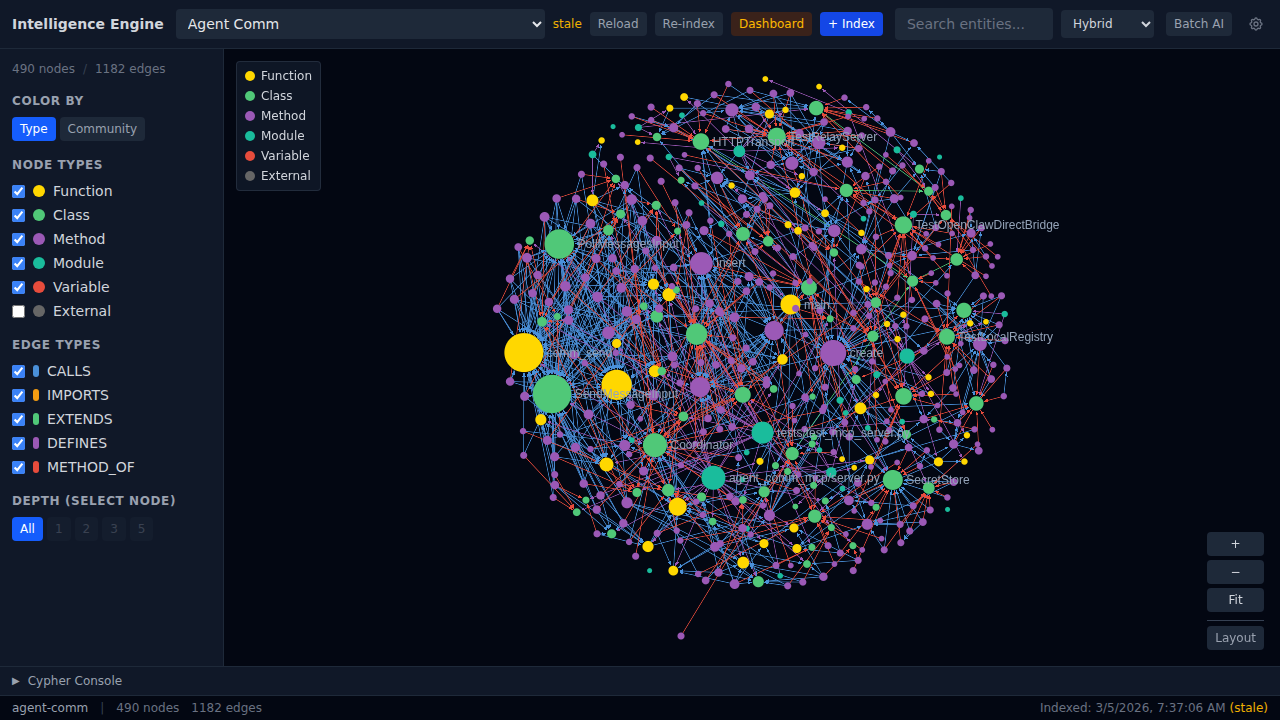Expand the Cypher Console panel
The width and height of the screenshot is (1280, 720).
click(68, 680)
